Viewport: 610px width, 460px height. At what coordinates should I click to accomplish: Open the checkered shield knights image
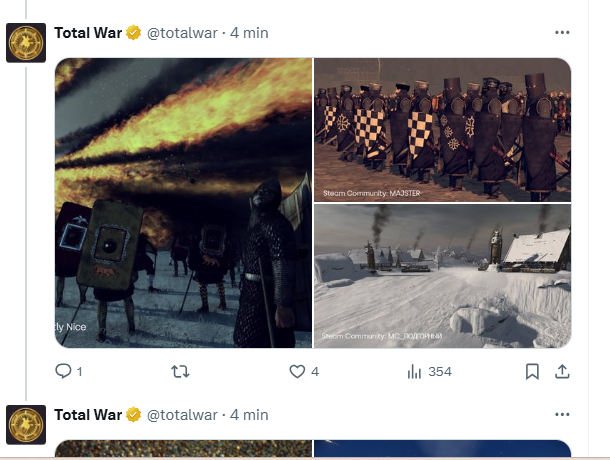pyautogui.click(x=442, y=130)
